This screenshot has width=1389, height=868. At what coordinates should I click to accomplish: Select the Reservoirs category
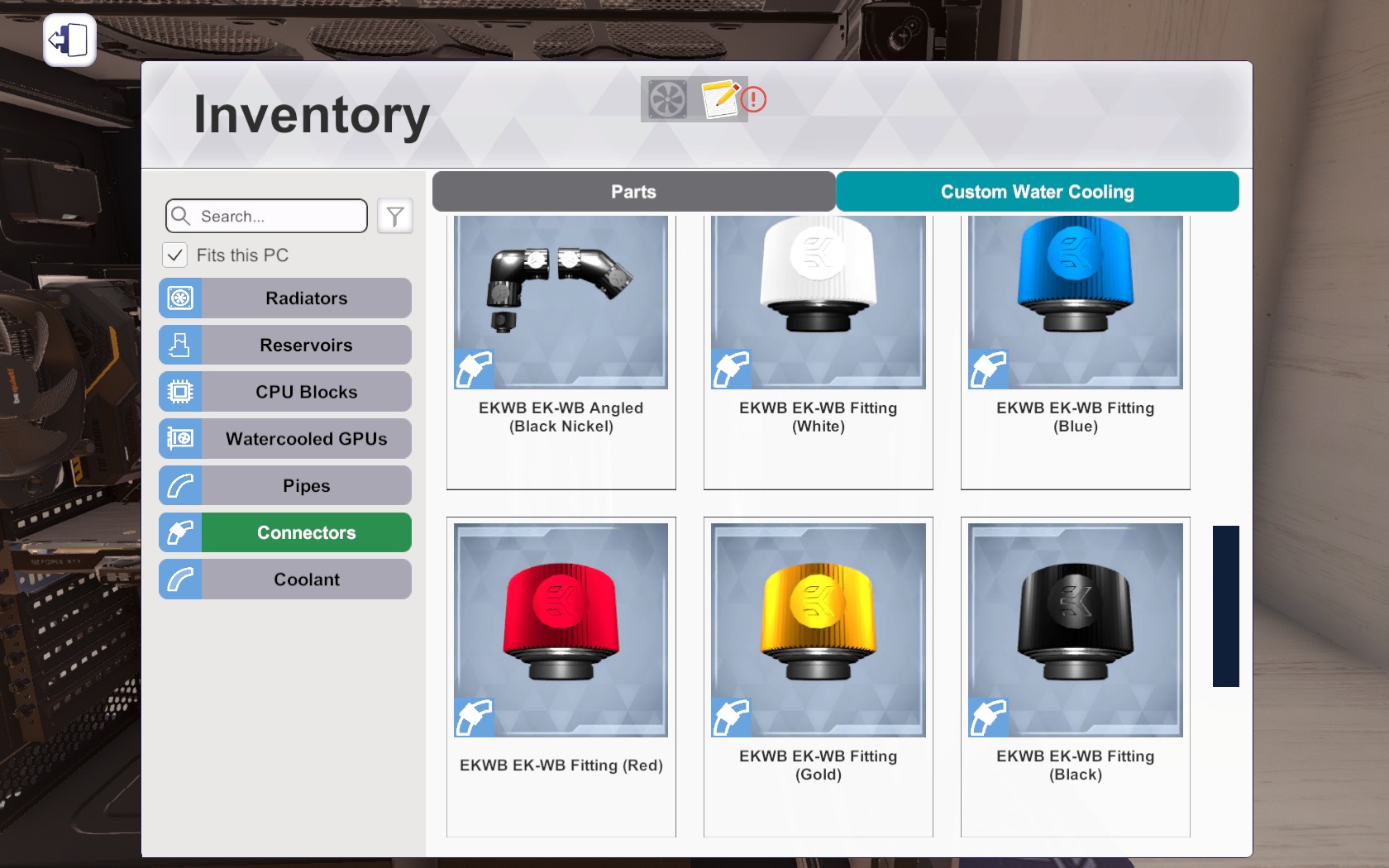click(x=285, y=345)
